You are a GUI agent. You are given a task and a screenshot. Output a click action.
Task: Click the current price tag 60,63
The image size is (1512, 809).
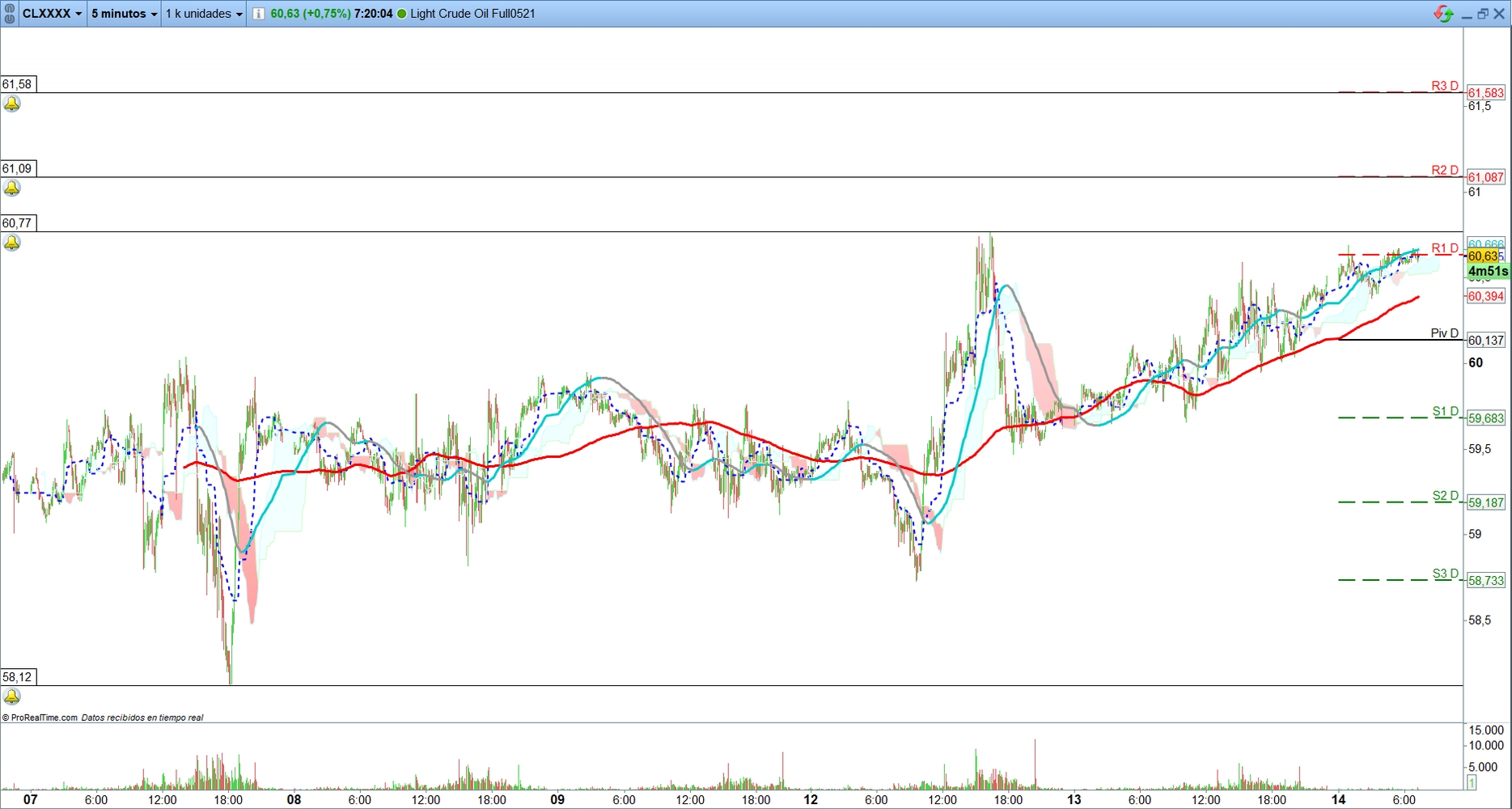point(1483,256)
